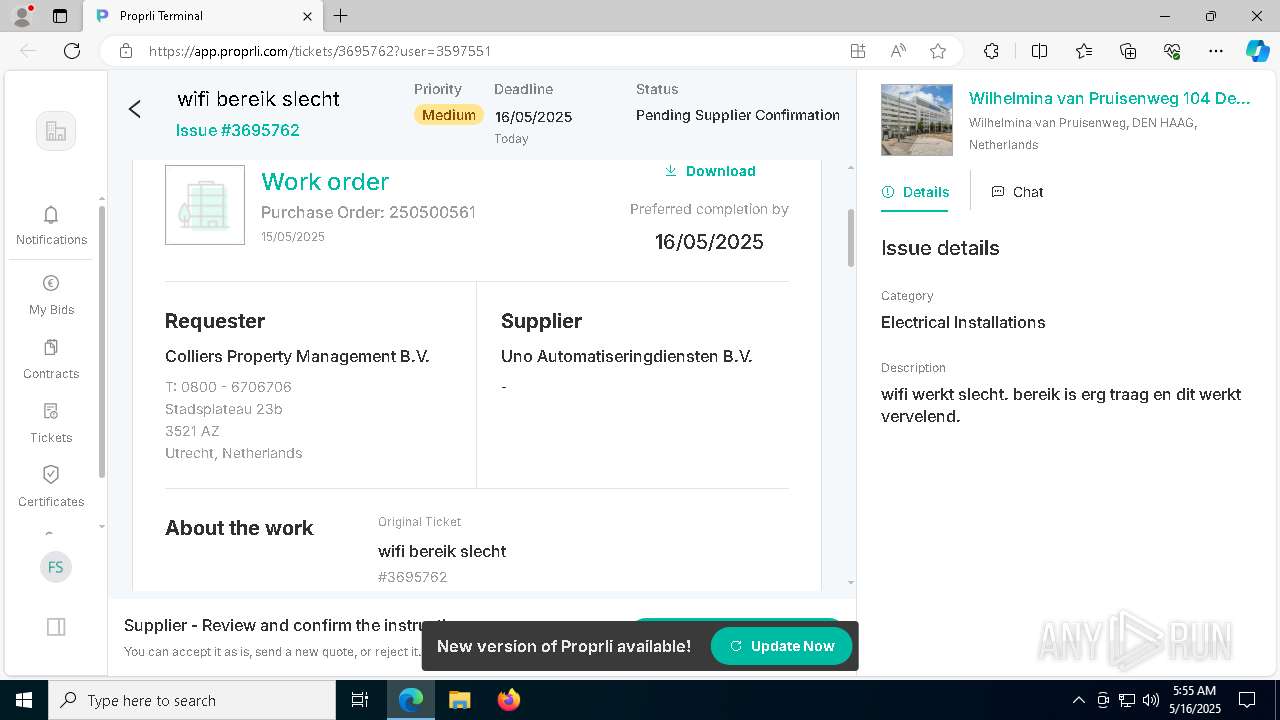This screenshot has width=1280, height=720.
Task: Show hidden tray icons chevron
Action: 1078,700
